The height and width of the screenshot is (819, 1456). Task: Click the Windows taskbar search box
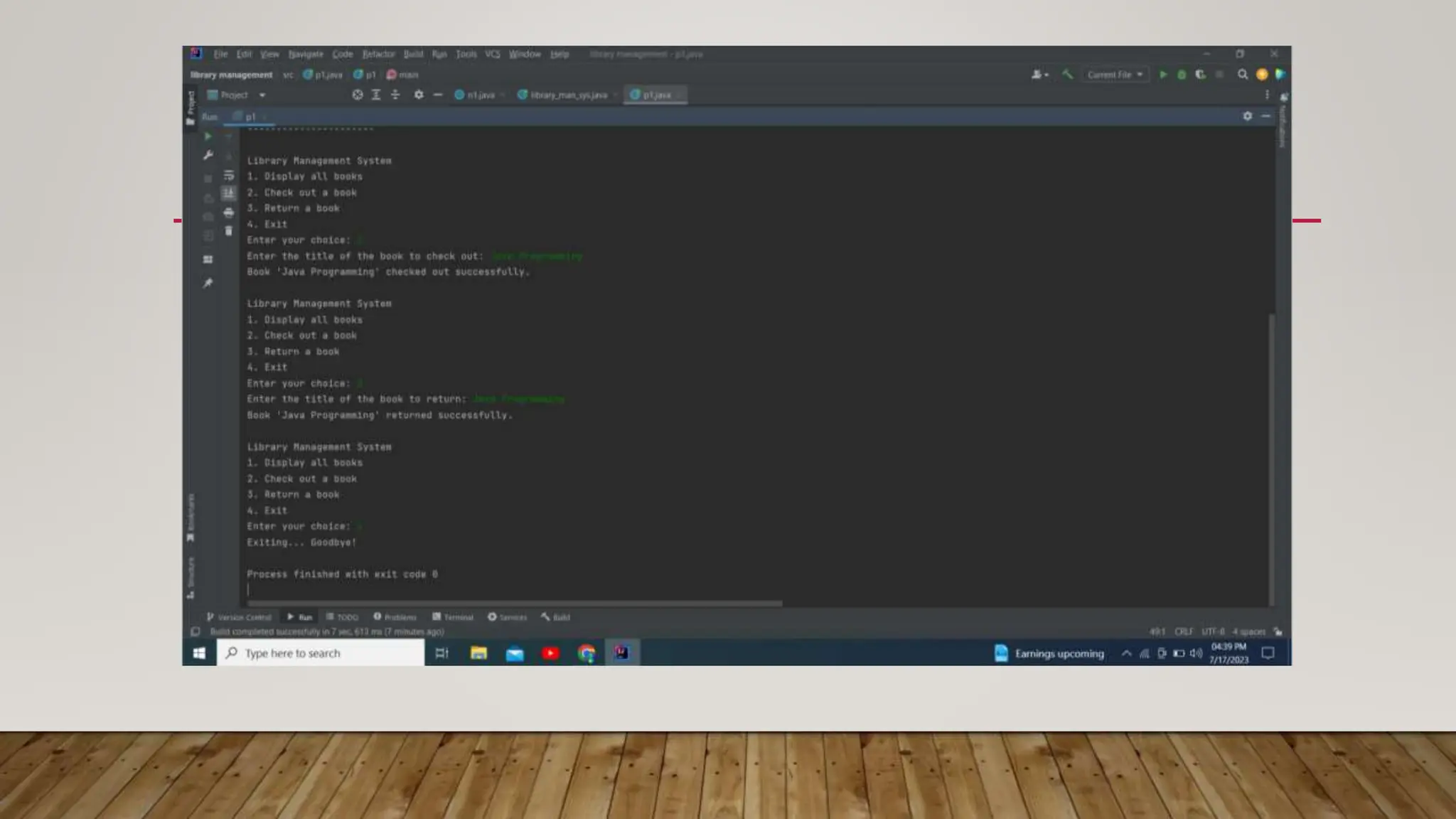tap(321, 653)
